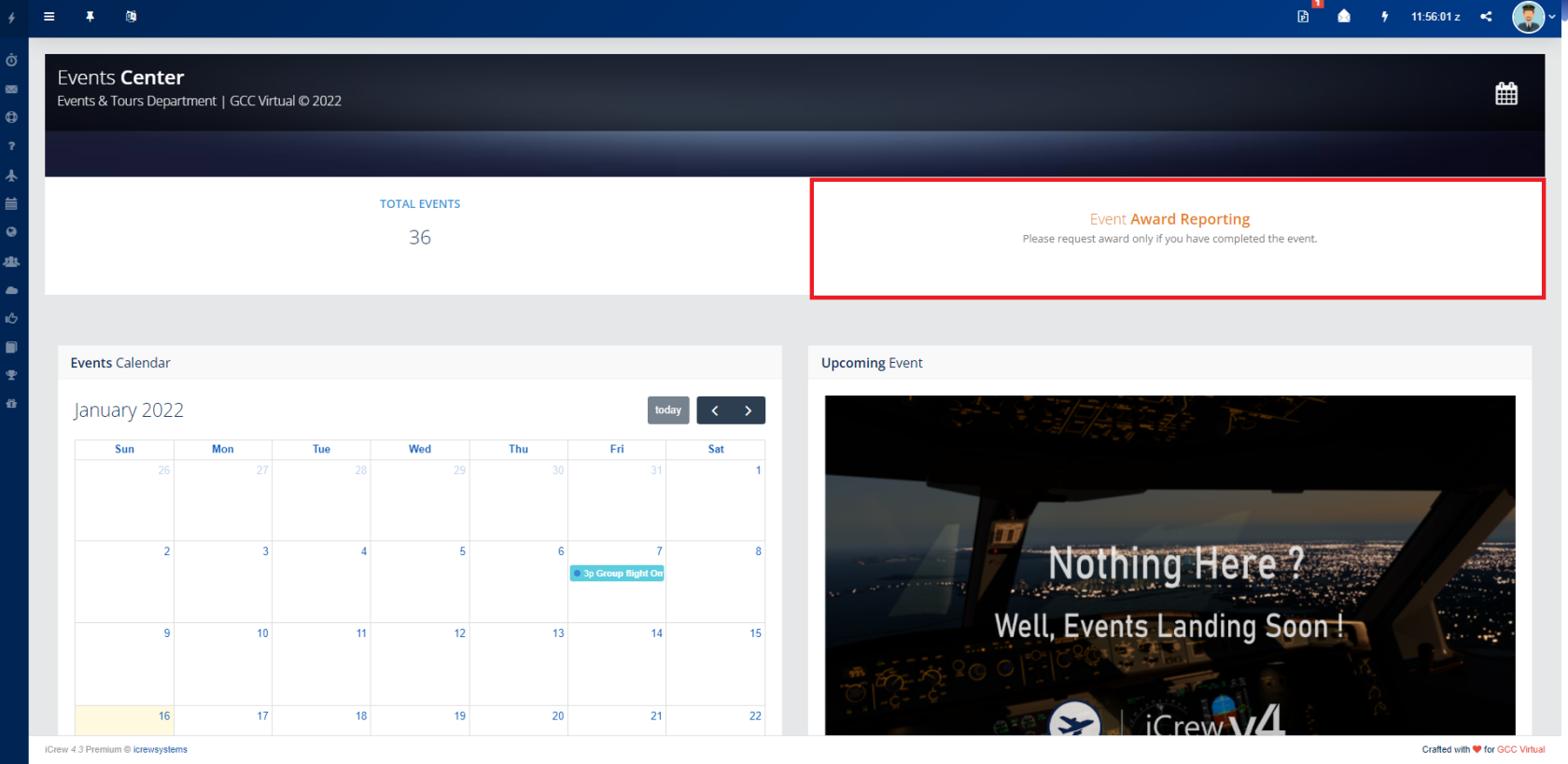
Task: Click the Events Calendar panel heading
Action: [x=120, y=363]
